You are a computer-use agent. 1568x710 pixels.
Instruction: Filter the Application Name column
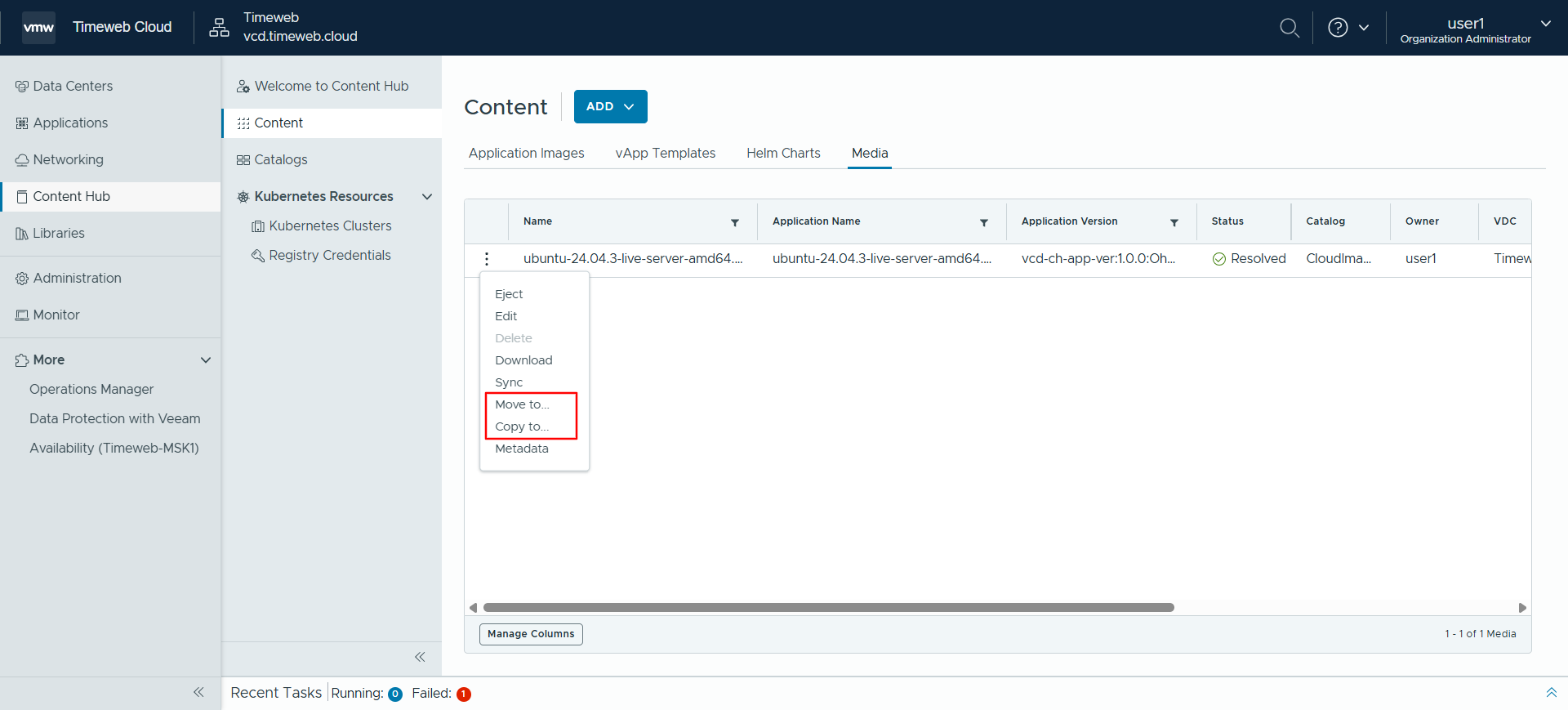984,222
